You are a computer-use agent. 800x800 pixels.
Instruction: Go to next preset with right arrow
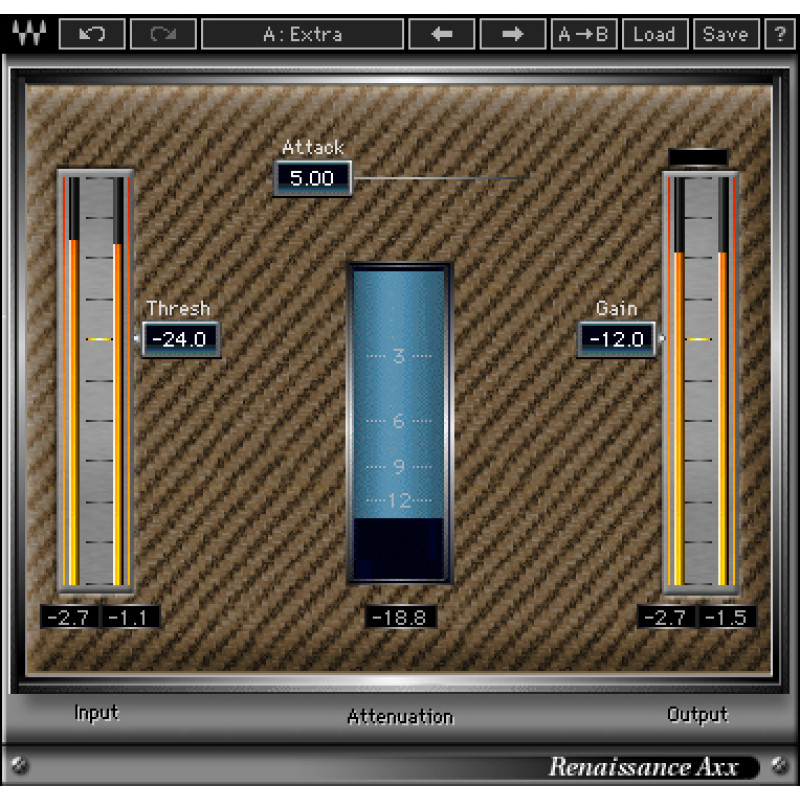click(513, 34)
